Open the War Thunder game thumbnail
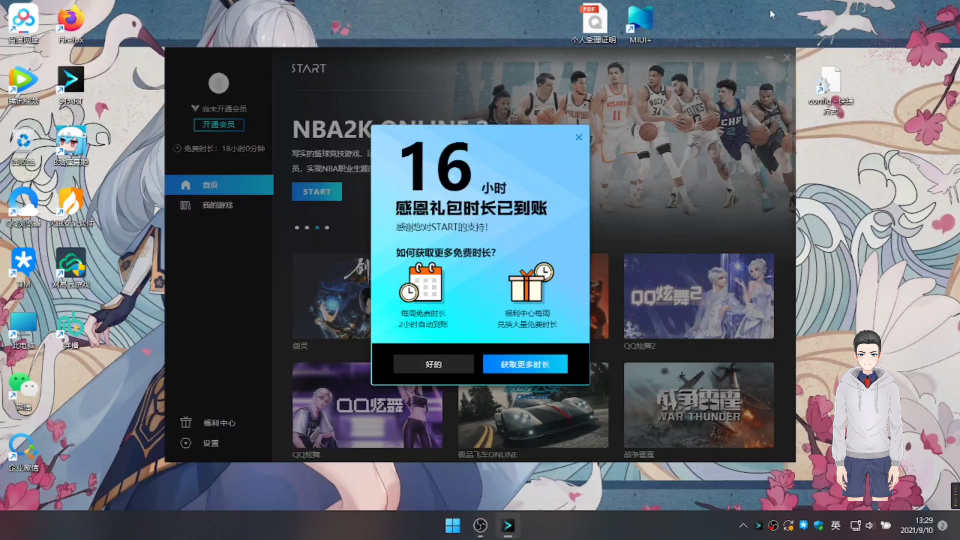Viewport: 960px width, 540px height. pos(699,405)
